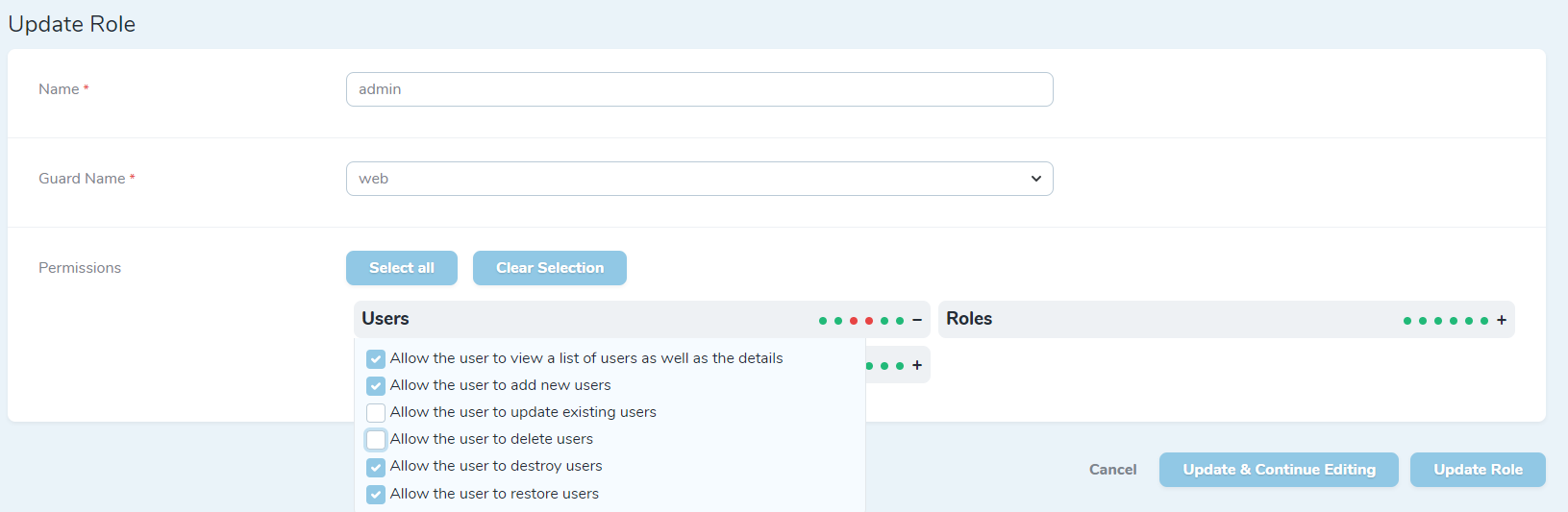Click last green dot in Roles header
The height and width of the screenshot is (512, 1568).
tap(1484, 321)
